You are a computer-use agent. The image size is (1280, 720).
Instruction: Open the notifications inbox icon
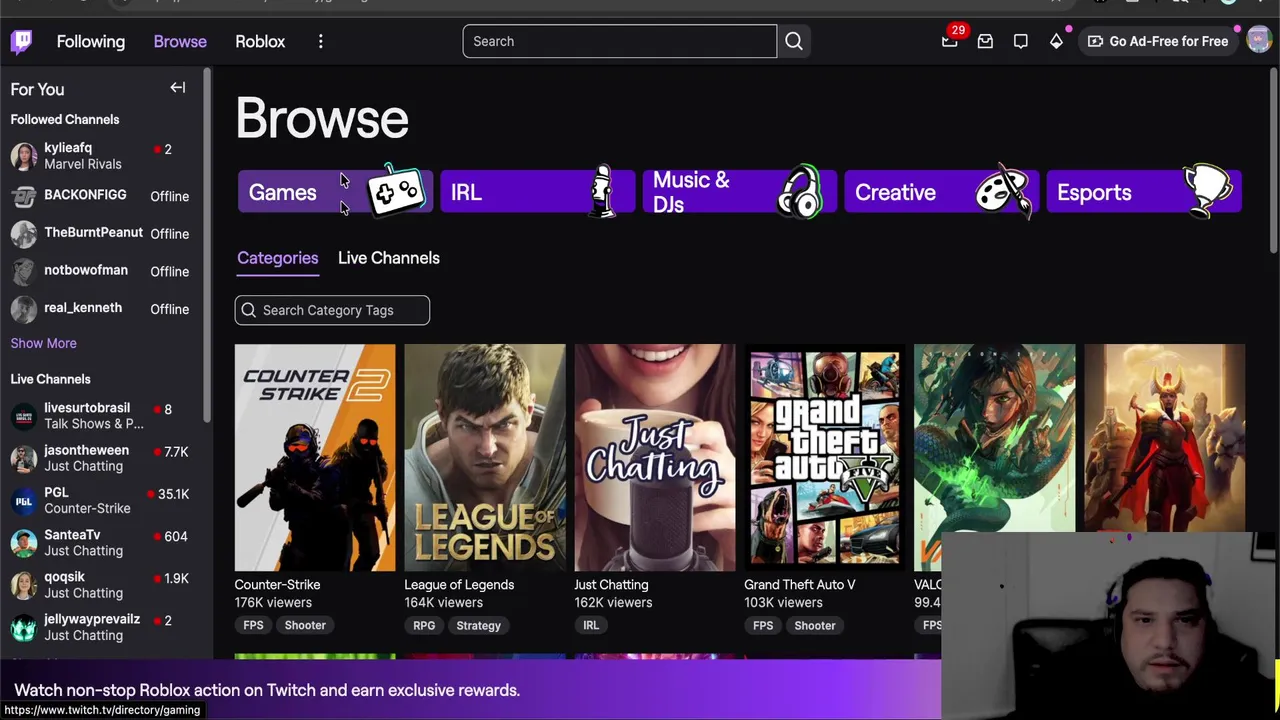point(985,41)
